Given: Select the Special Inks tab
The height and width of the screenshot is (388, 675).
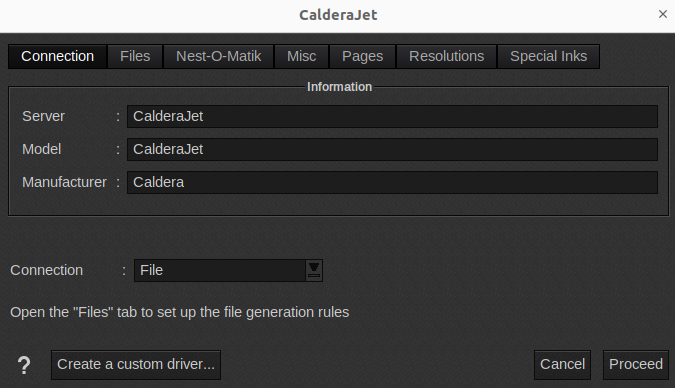Looking at the screenshot, I should [548, 56].
